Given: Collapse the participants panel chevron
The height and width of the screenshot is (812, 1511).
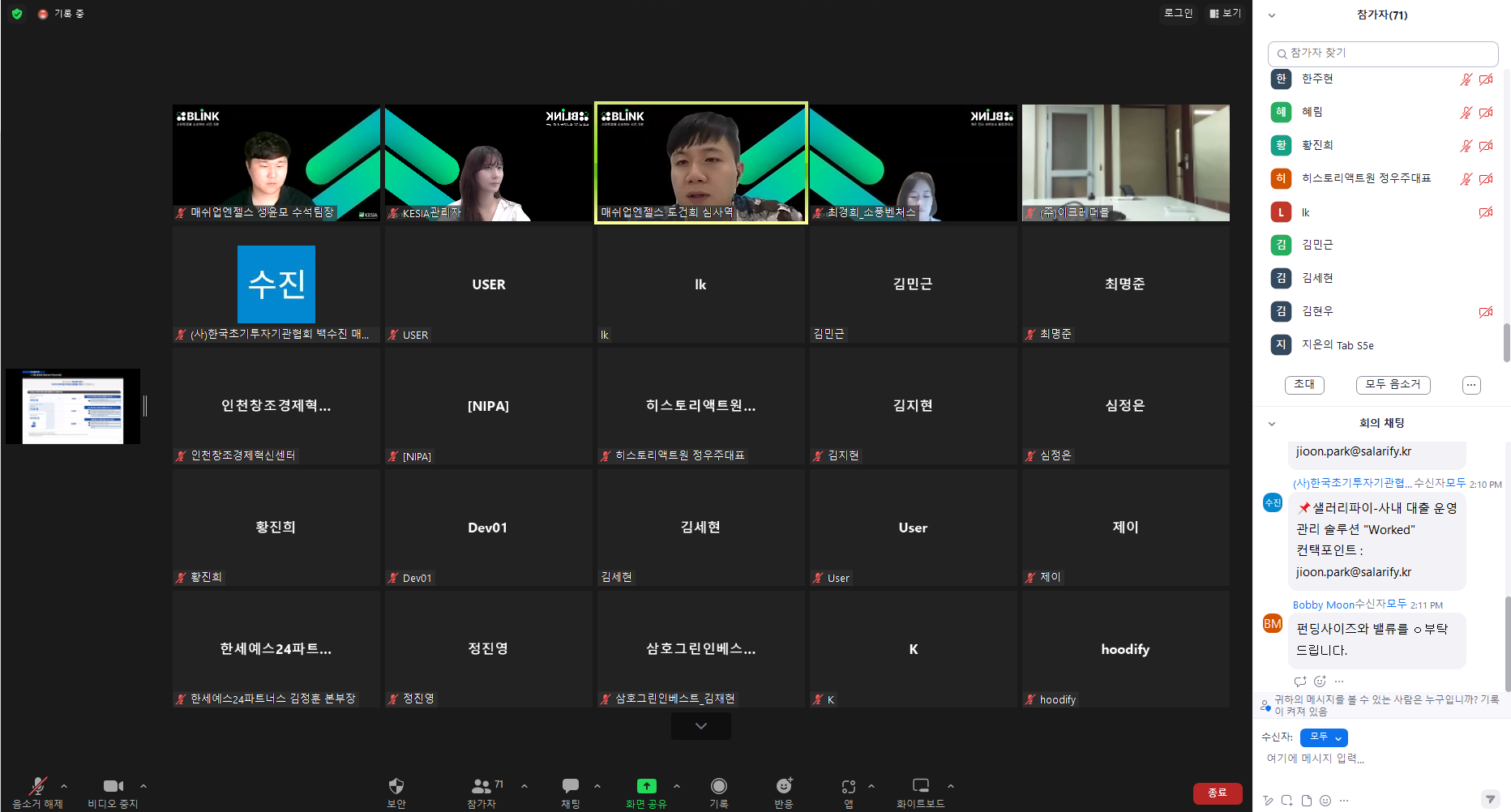Looking at the screenshot, I should click(x=1272, y=15).
